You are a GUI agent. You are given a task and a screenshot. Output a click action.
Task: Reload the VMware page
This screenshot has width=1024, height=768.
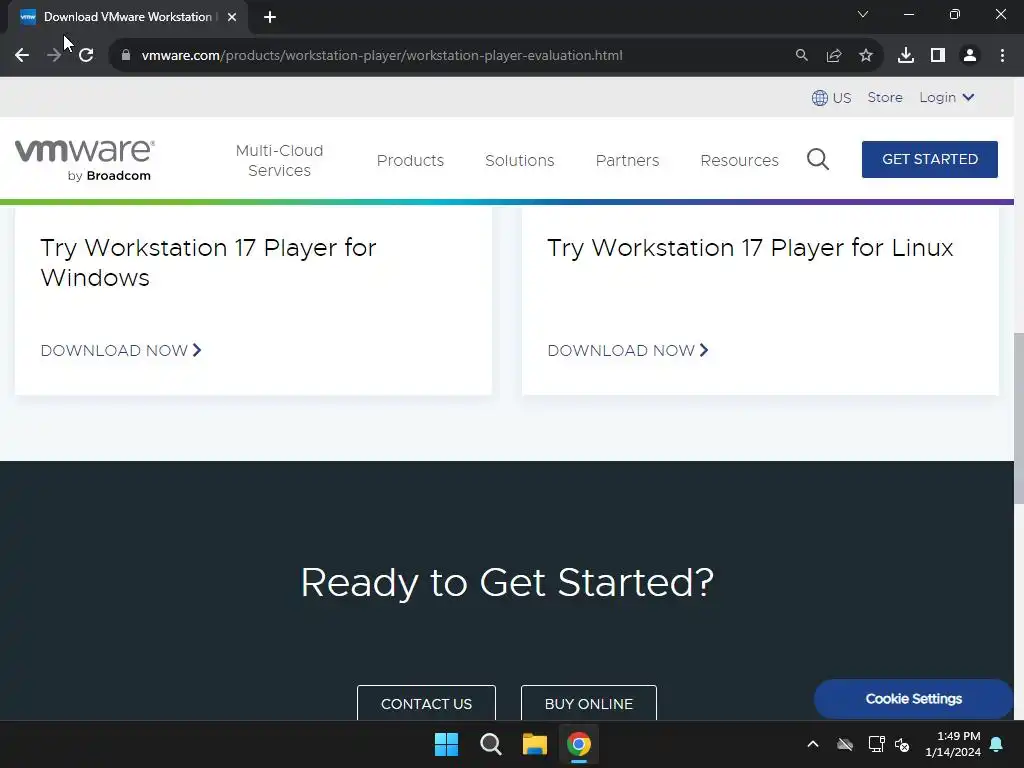coord(86,56)
